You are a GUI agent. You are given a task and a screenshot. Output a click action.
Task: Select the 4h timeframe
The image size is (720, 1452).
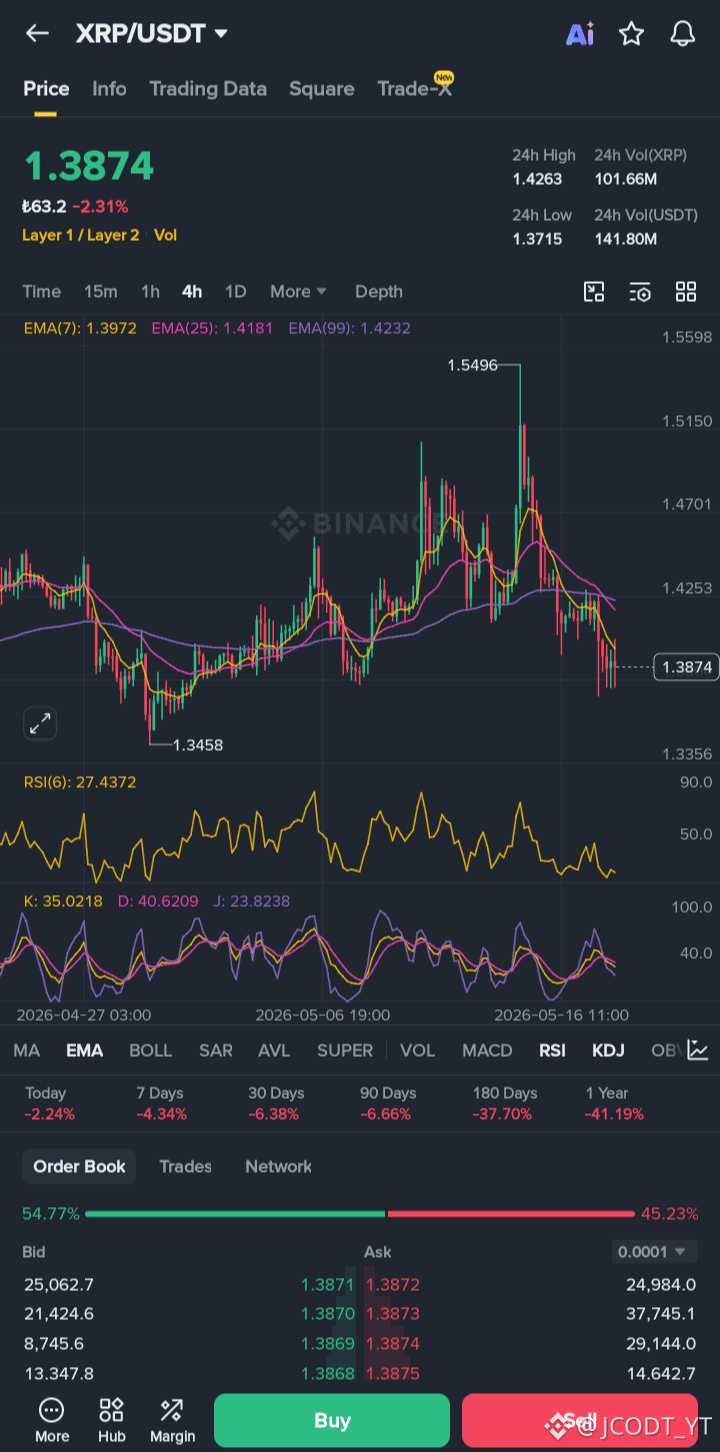point(192,292)
